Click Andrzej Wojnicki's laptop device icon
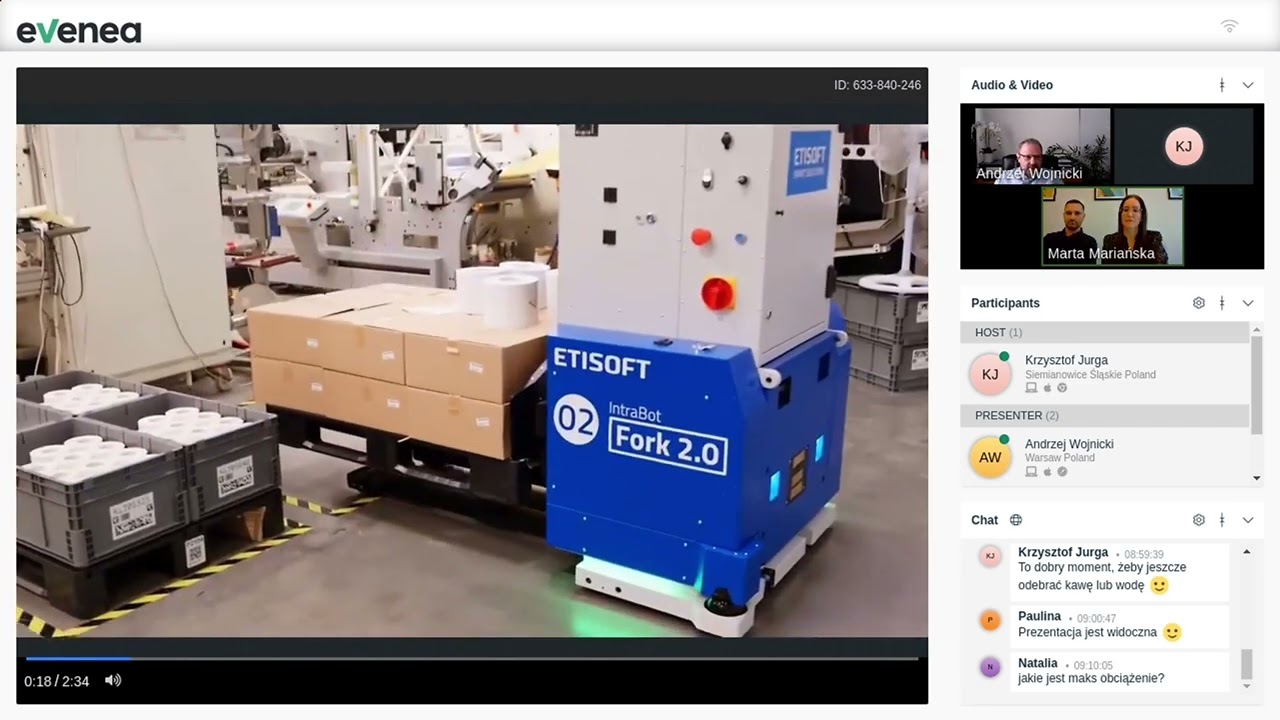Screen dimensions: 1280x720 [1031, 471]
